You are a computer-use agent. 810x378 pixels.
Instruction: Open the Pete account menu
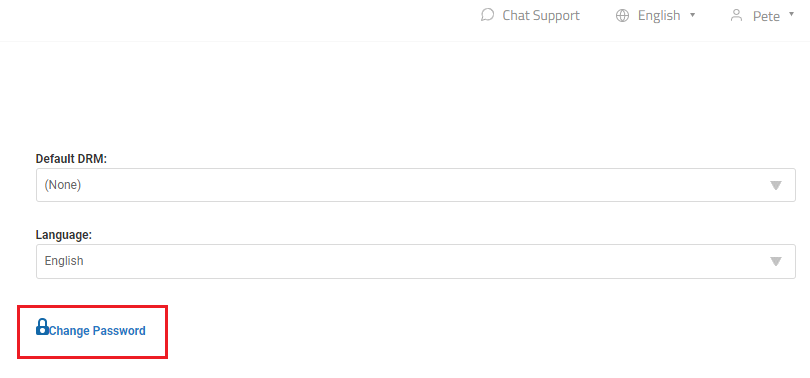761,15
